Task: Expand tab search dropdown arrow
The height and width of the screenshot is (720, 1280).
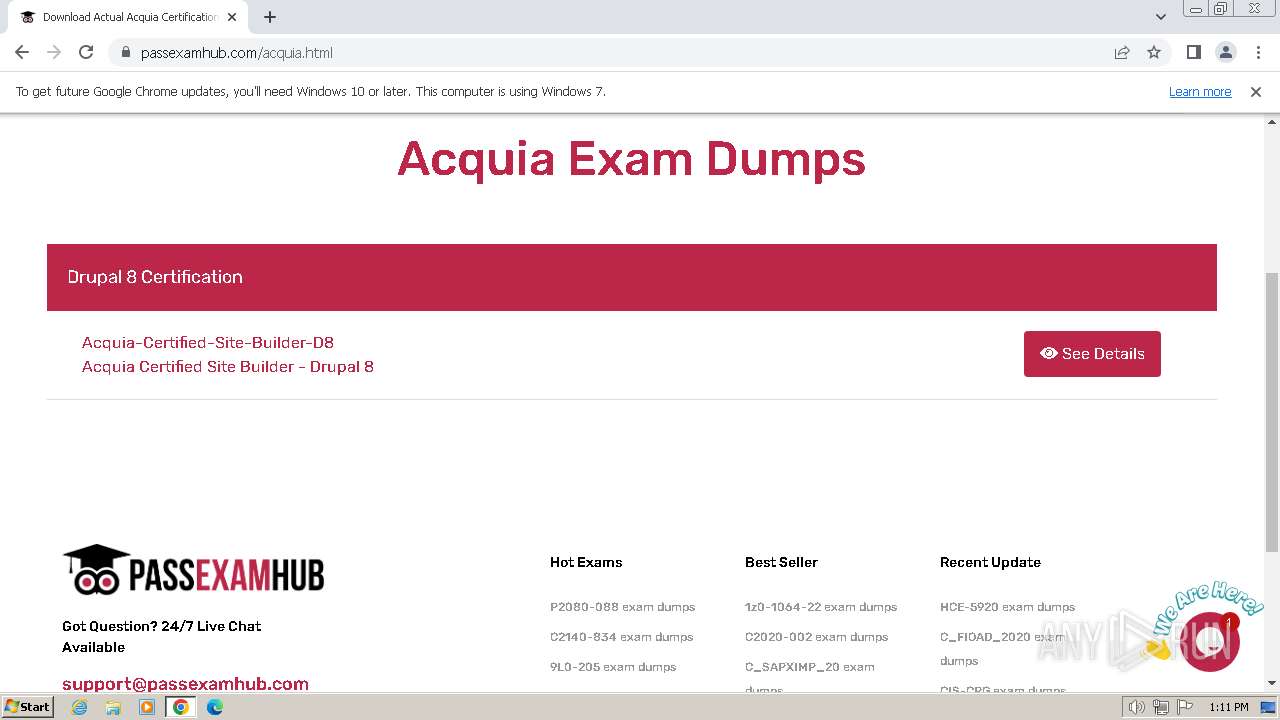Action: pyautogui.click(x=1160, y=17)
